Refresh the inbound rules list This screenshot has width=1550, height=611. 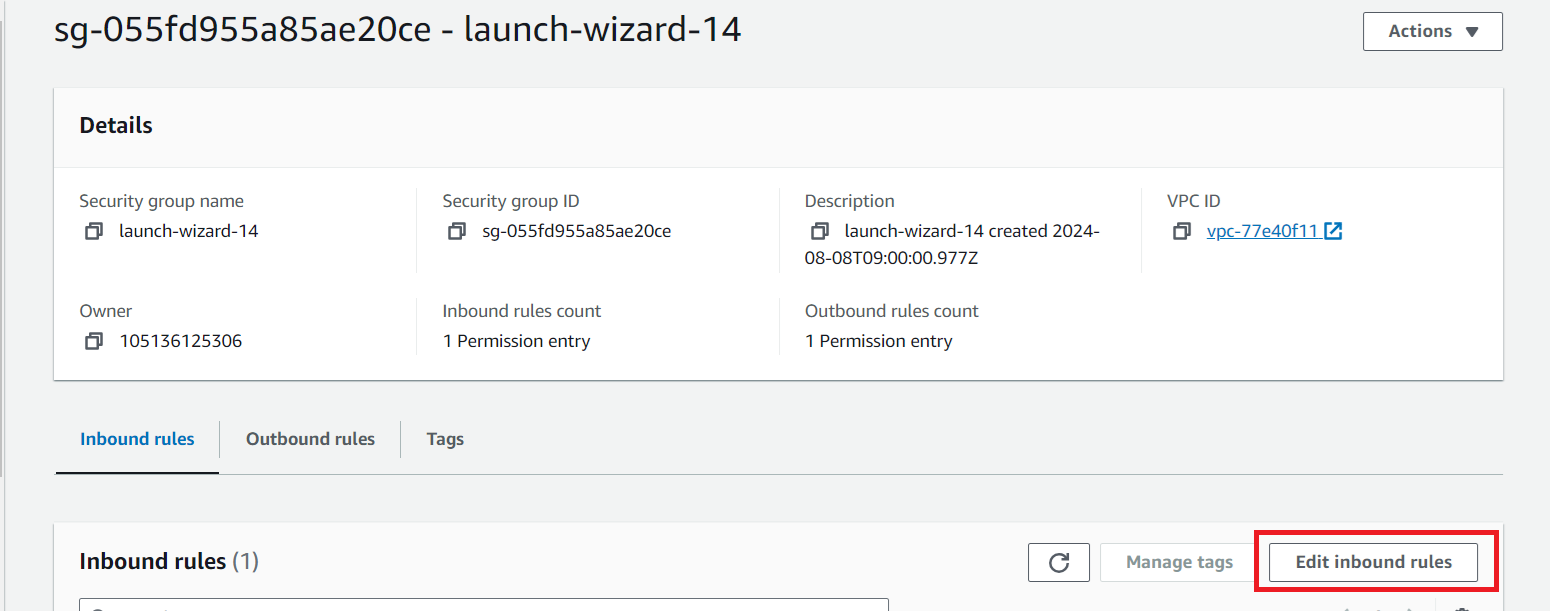1059,562
